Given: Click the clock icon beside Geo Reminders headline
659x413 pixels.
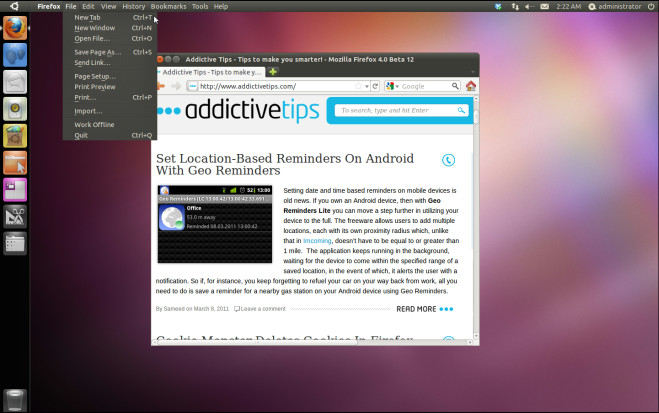Looking at the screenshot, I should 448,160.
